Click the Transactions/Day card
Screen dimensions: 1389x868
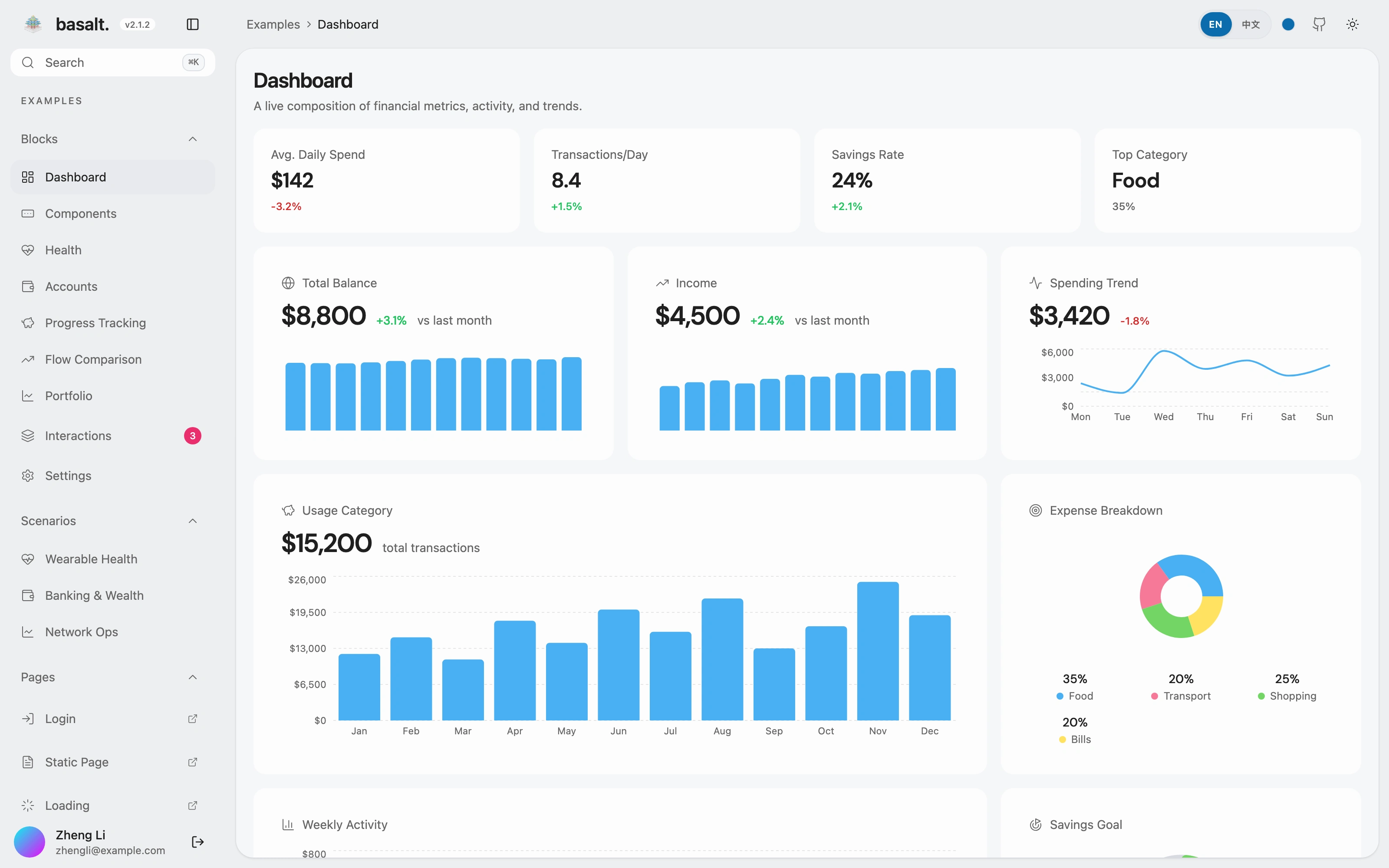(x=667, y=180)
